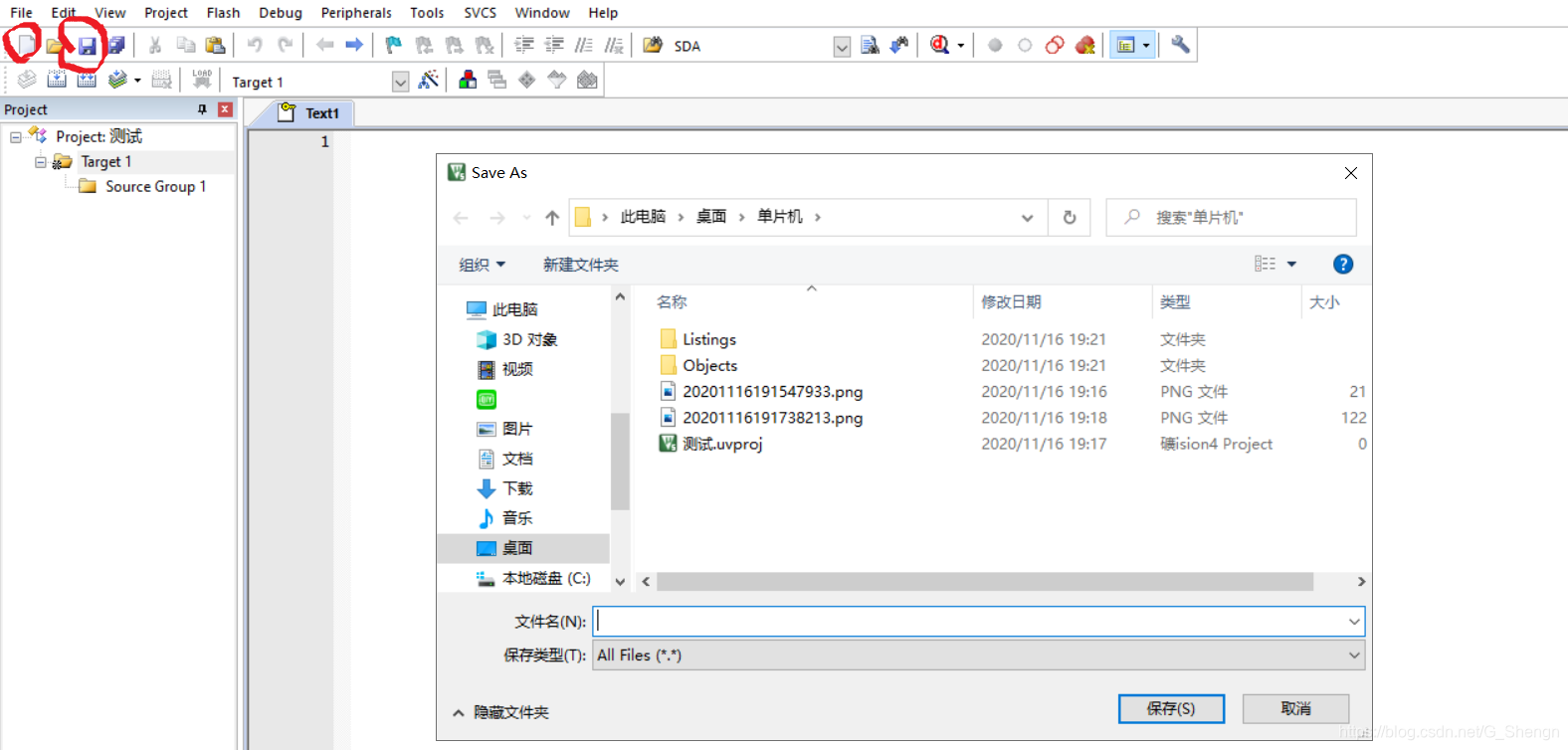Click the Undo arrow icon
This screenshot has width=1568, height=750.
coord(255,46)
